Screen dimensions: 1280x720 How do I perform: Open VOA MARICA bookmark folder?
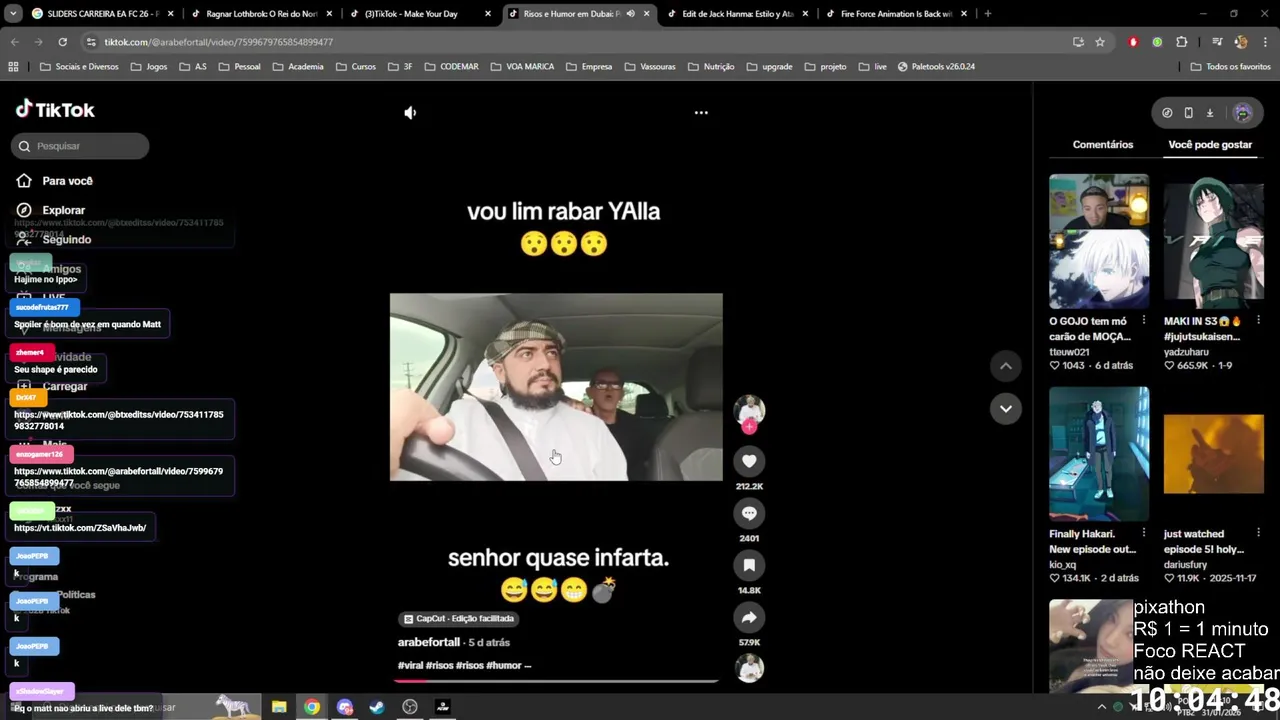click(x=522, y=67)
